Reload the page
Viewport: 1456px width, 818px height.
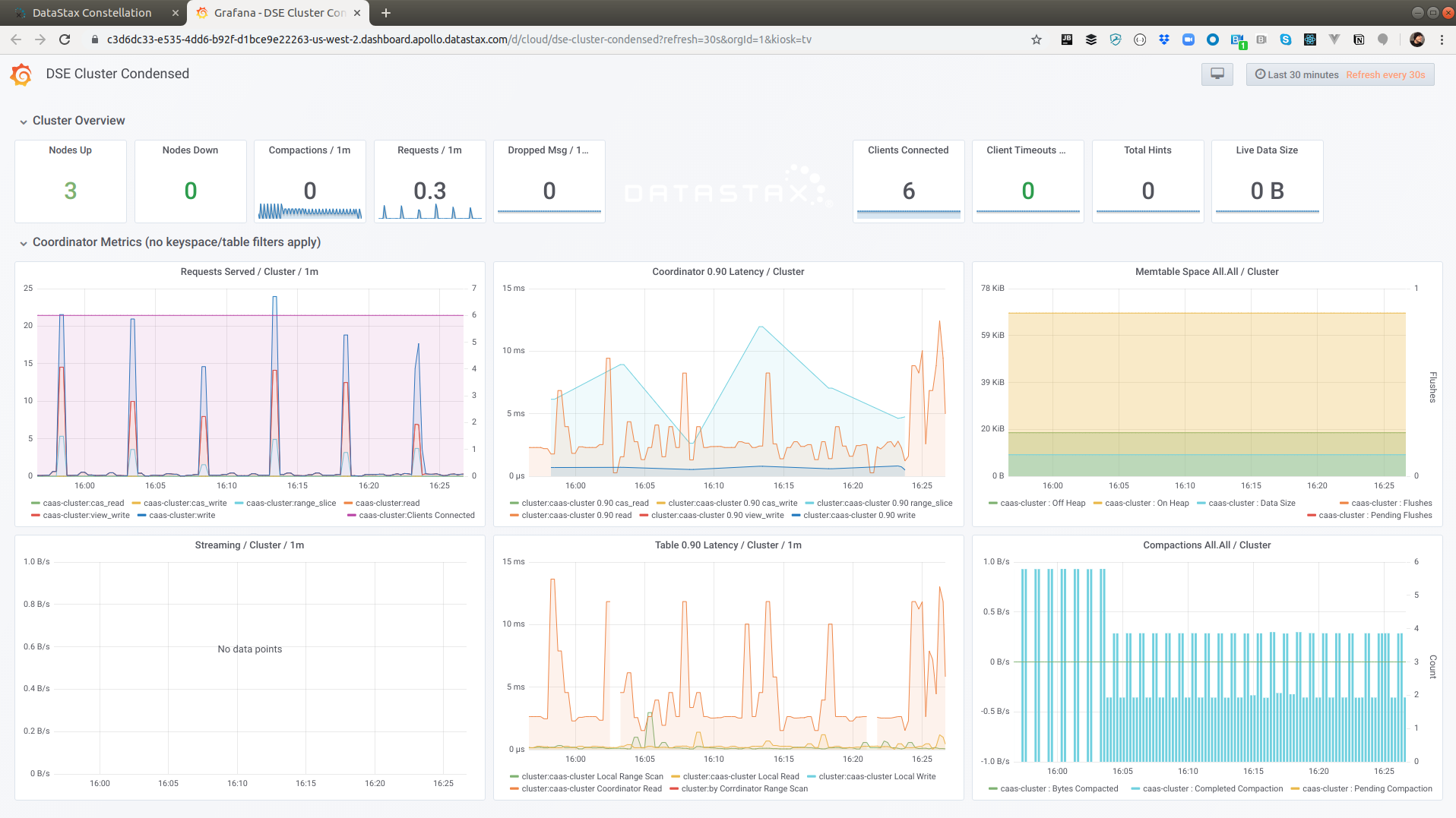(65, 39)
